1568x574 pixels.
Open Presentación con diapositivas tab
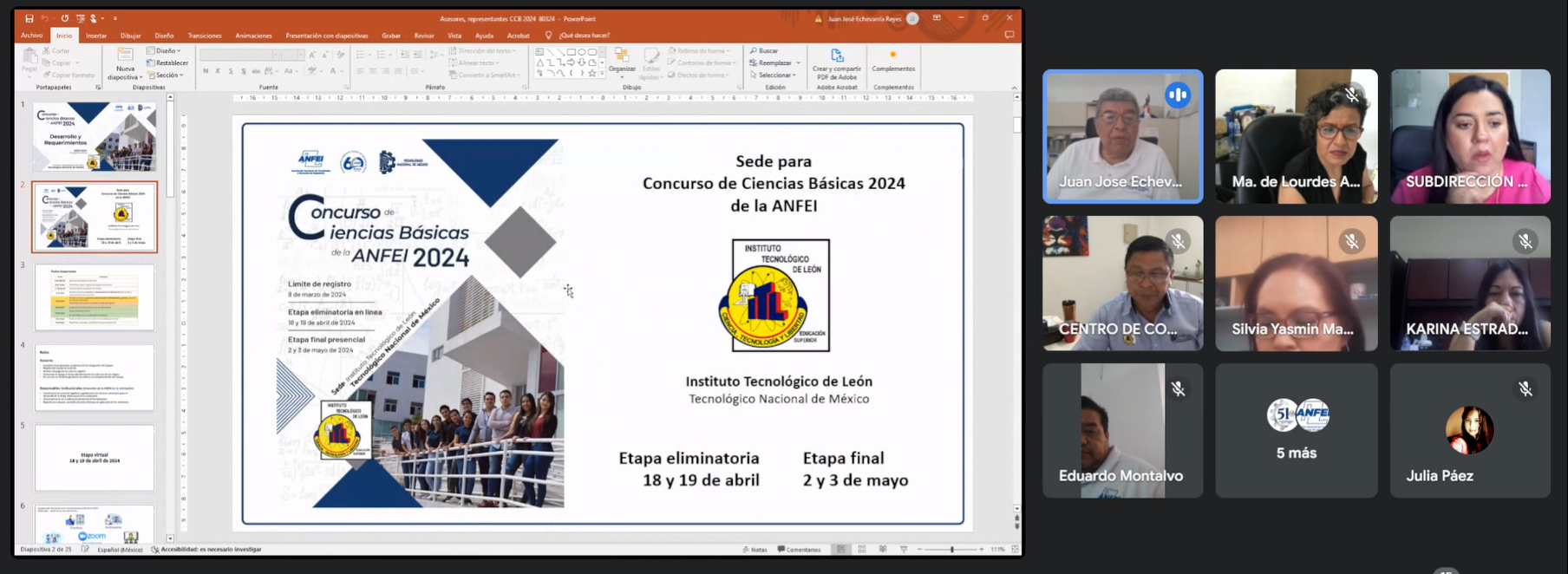pyautogui.click(x=327, y=36)
